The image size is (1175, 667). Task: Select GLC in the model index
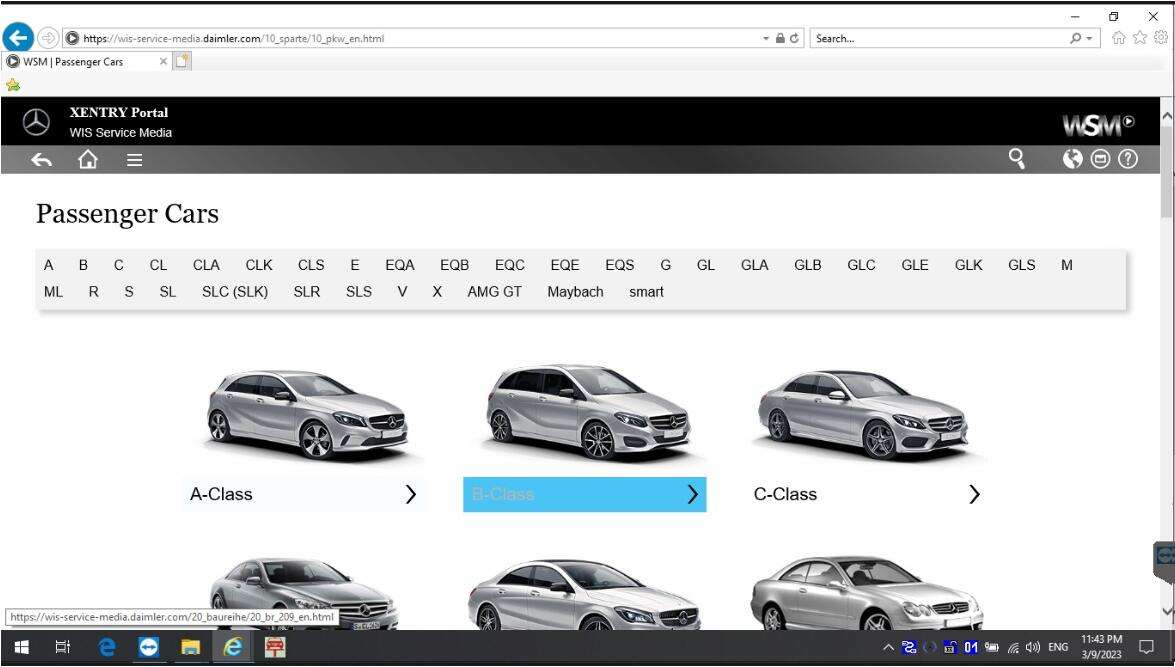(861, 265)
